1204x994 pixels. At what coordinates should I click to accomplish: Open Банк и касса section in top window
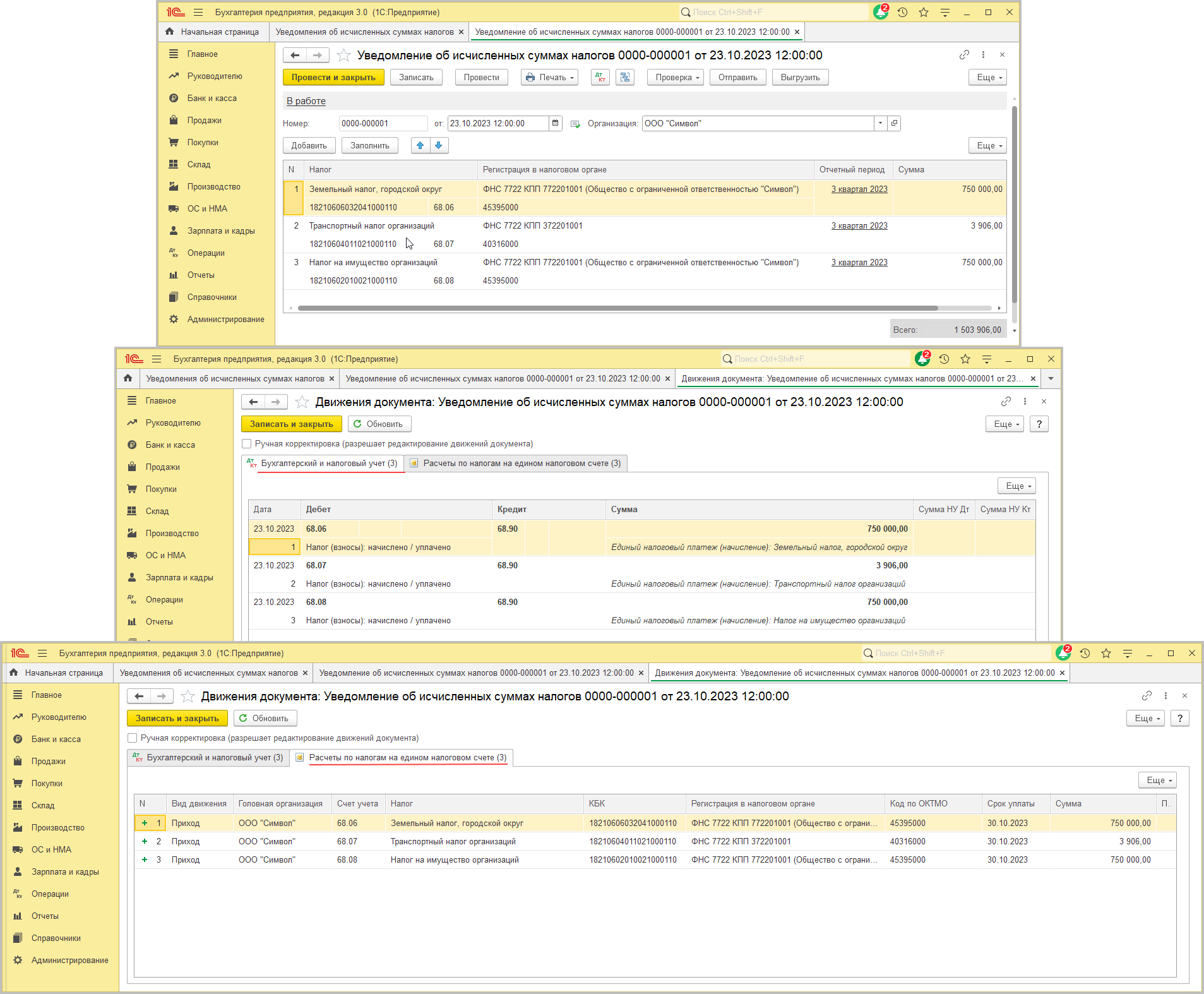212,99
